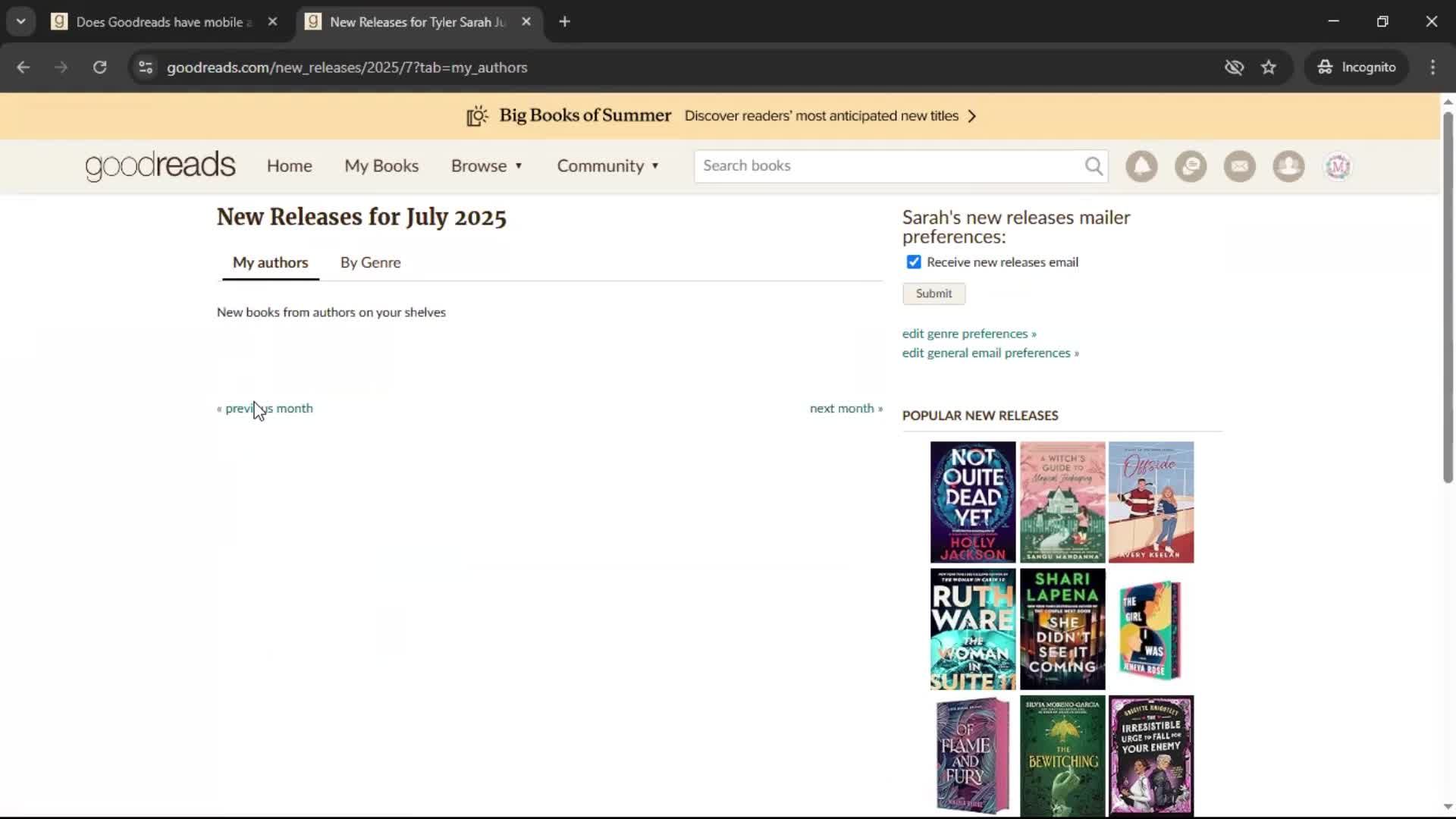The height and width of the screenshot is (819, 1456).
Task: Select the My authors tab
Action: click(x=270, y=262)
